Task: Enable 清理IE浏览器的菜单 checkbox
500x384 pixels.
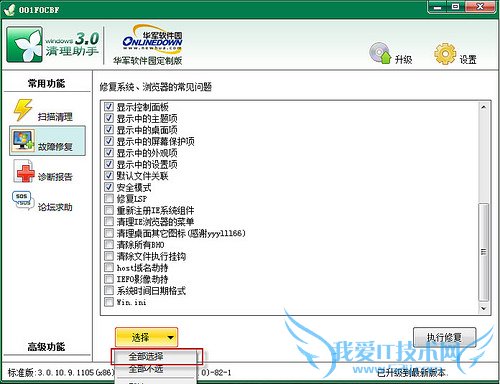Action: 109,221
